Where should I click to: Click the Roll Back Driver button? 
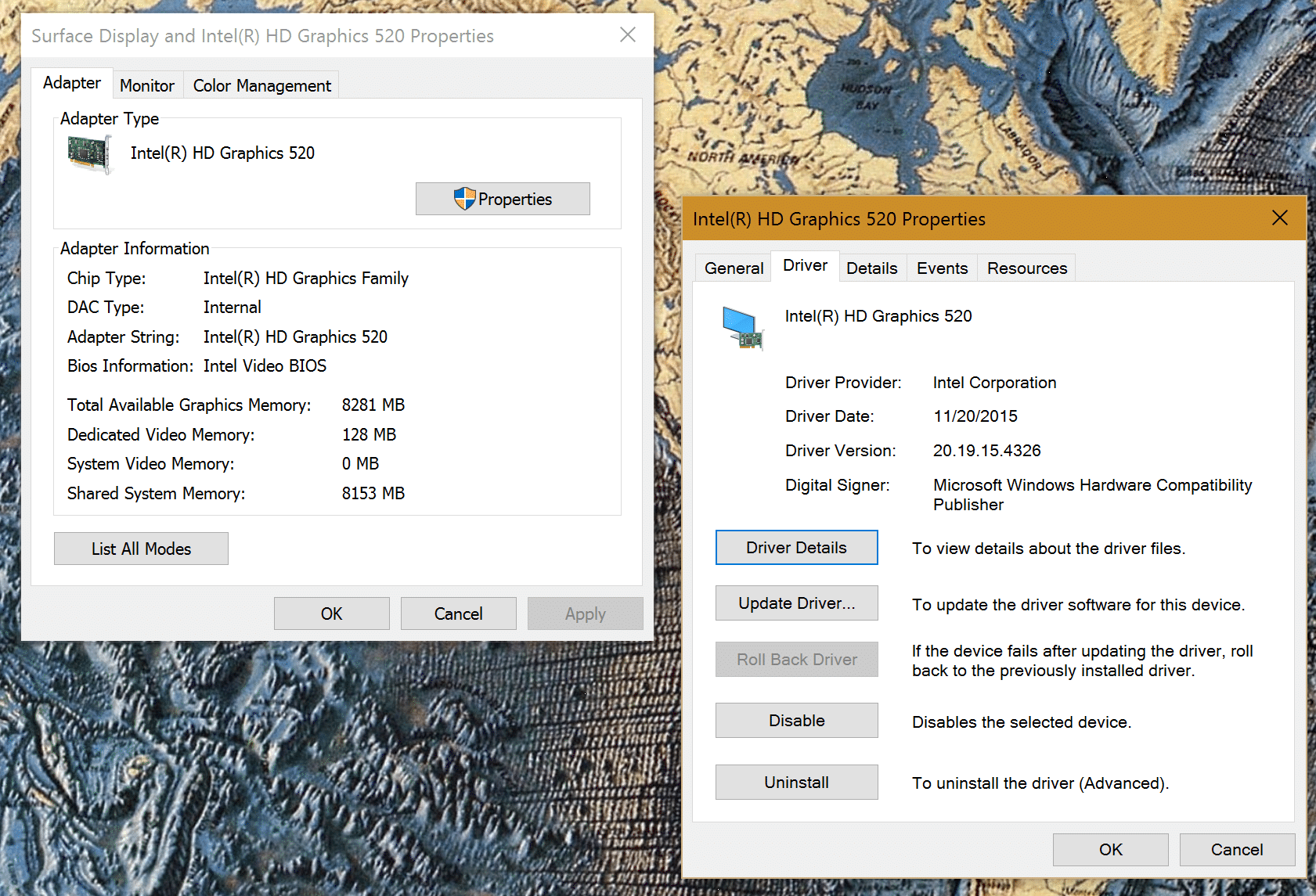797,660
